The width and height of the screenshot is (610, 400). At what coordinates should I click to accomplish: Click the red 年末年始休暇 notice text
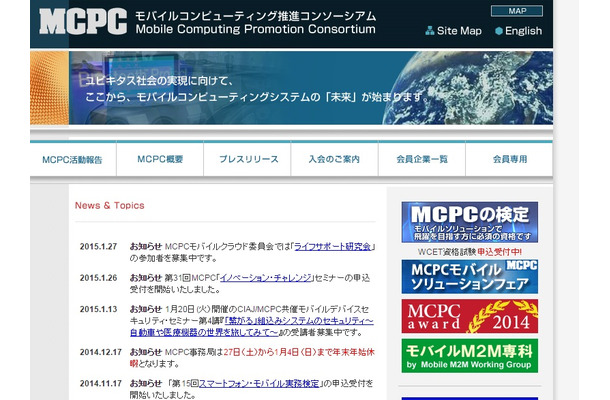pyautogui.click(x=252, y=358)
